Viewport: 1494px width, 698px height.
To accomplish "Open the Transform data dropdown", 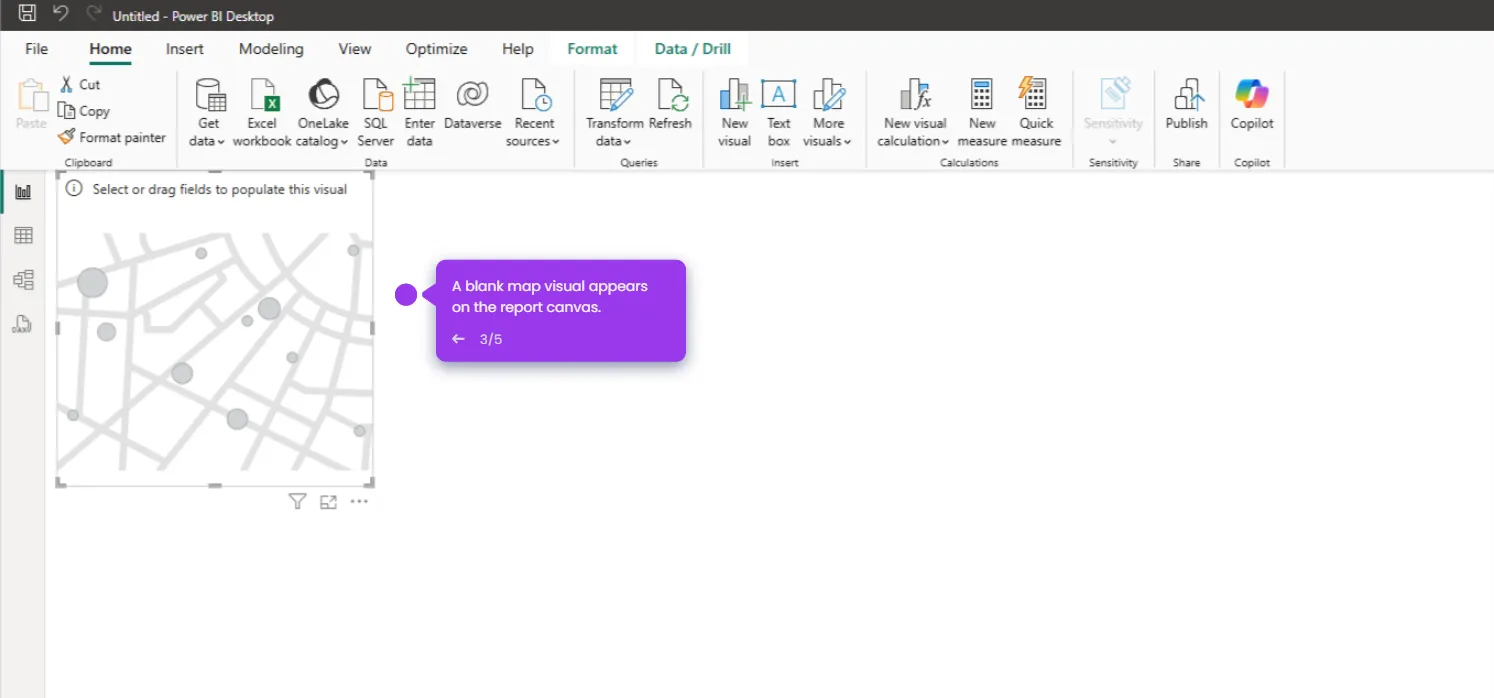I will pos(614,113).
